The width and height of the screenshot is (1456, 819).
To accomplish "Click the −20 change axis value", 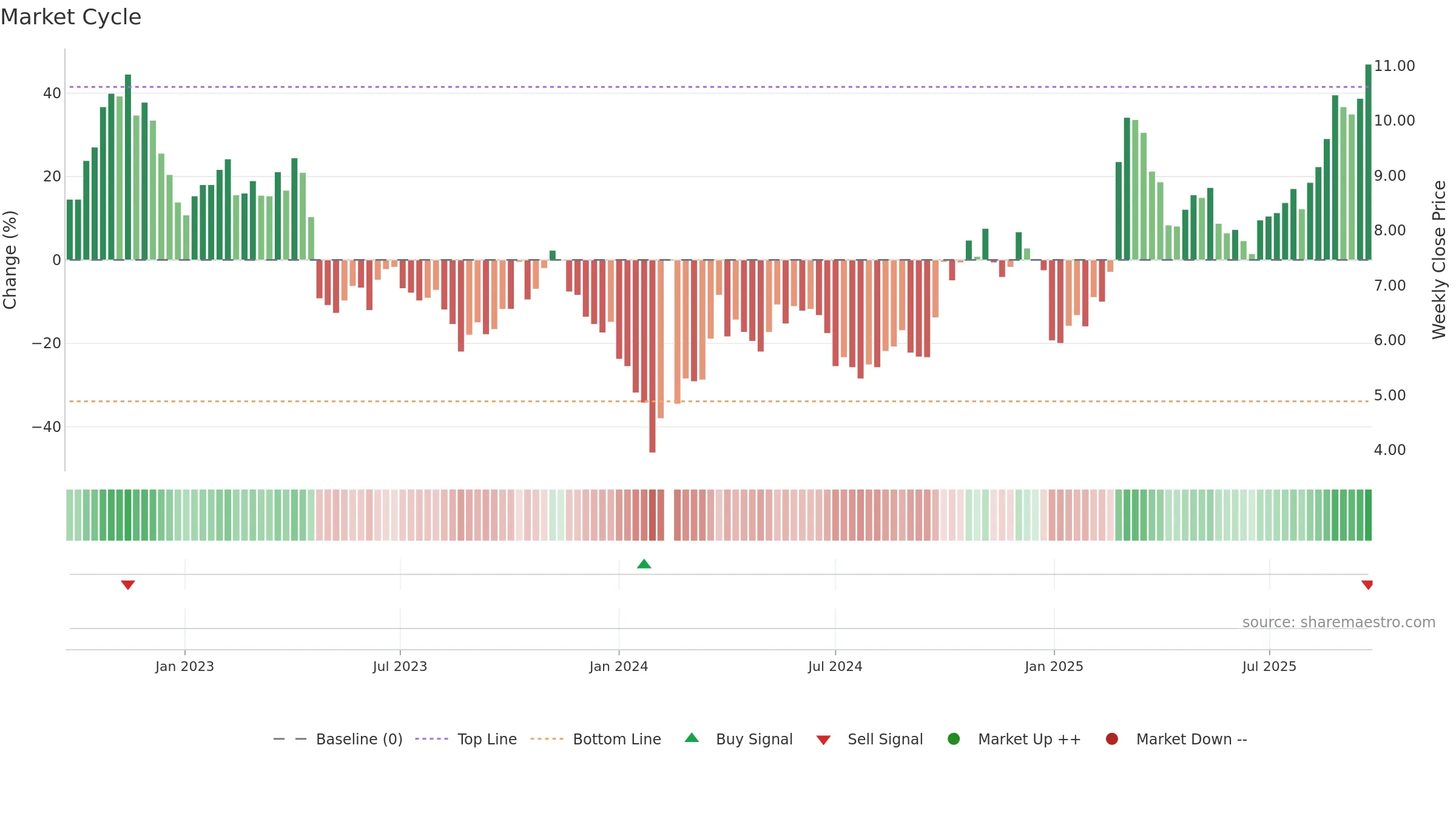I will click(x=47, y=343).
